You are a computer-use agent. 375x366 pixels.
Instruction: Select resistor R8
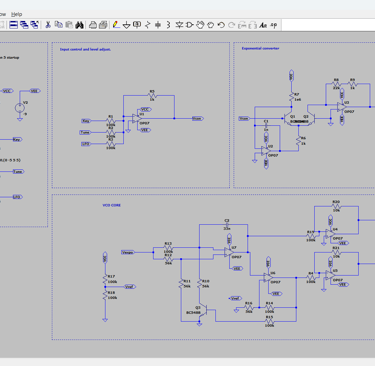pyautogui.click(x=336, y=84)
